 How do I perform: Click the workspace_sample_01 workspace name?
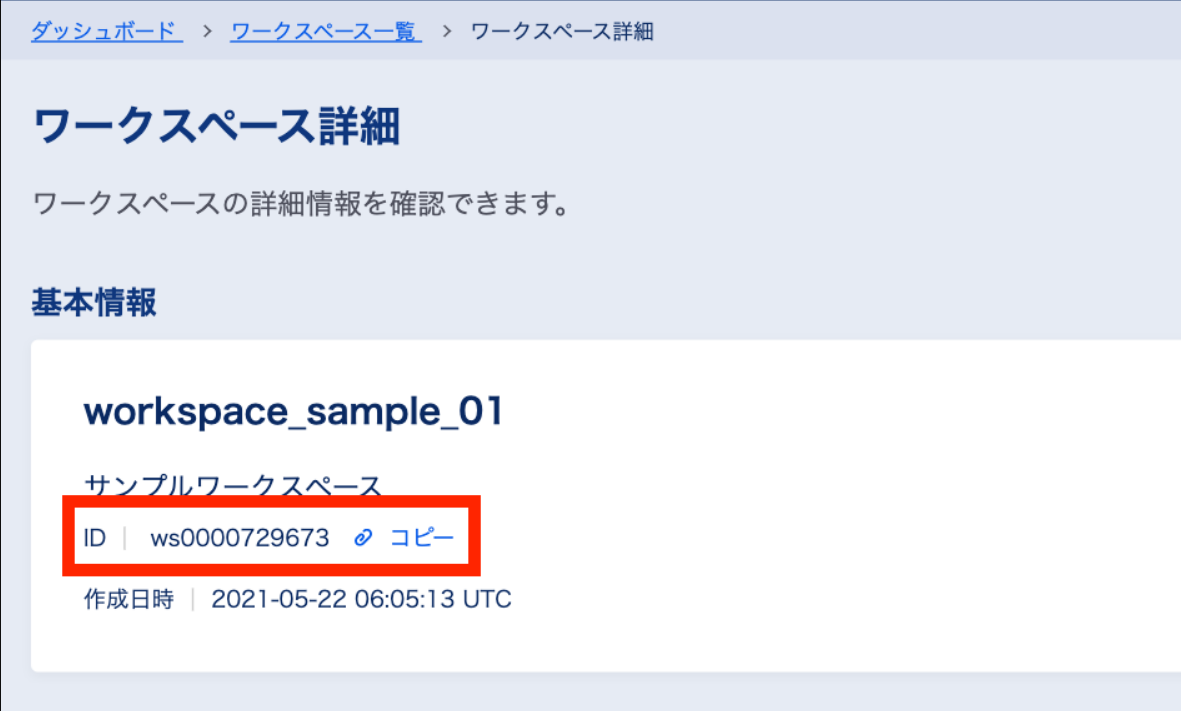pyautogui.click(x=292, y=412)
